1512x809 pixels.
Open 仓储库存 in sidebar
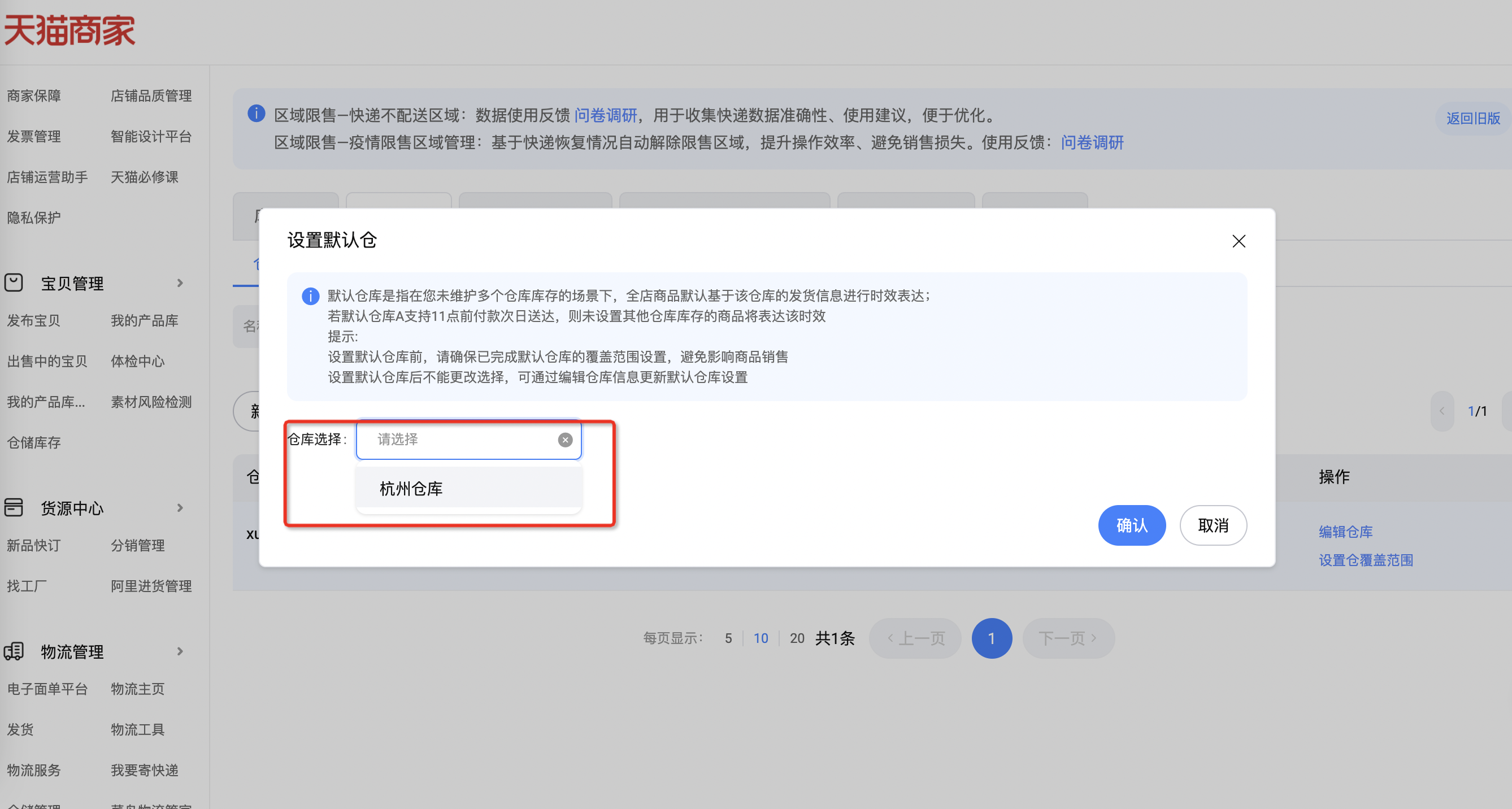(33, 442)
